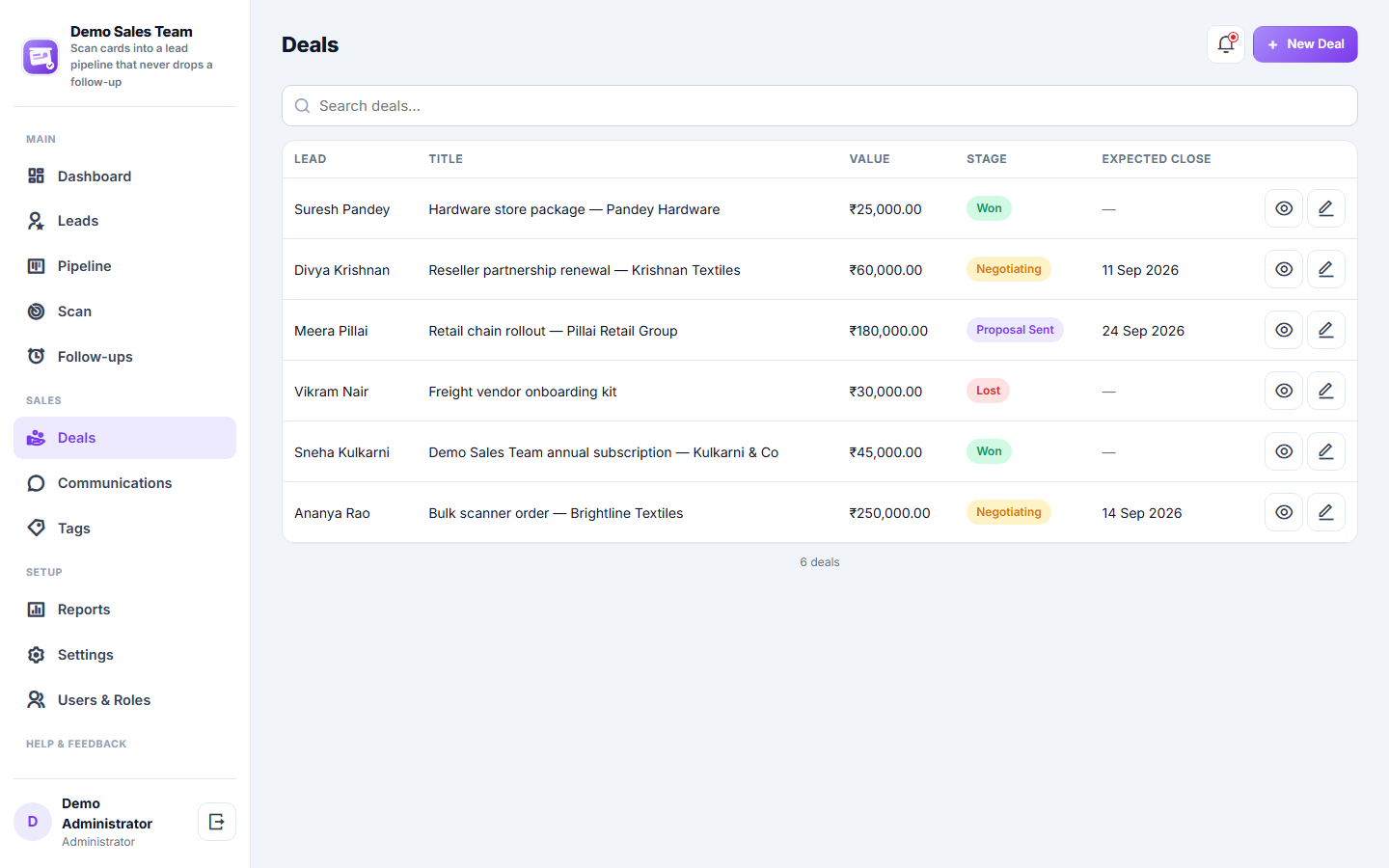Focus the Search deals field

(x=820, y=106)
